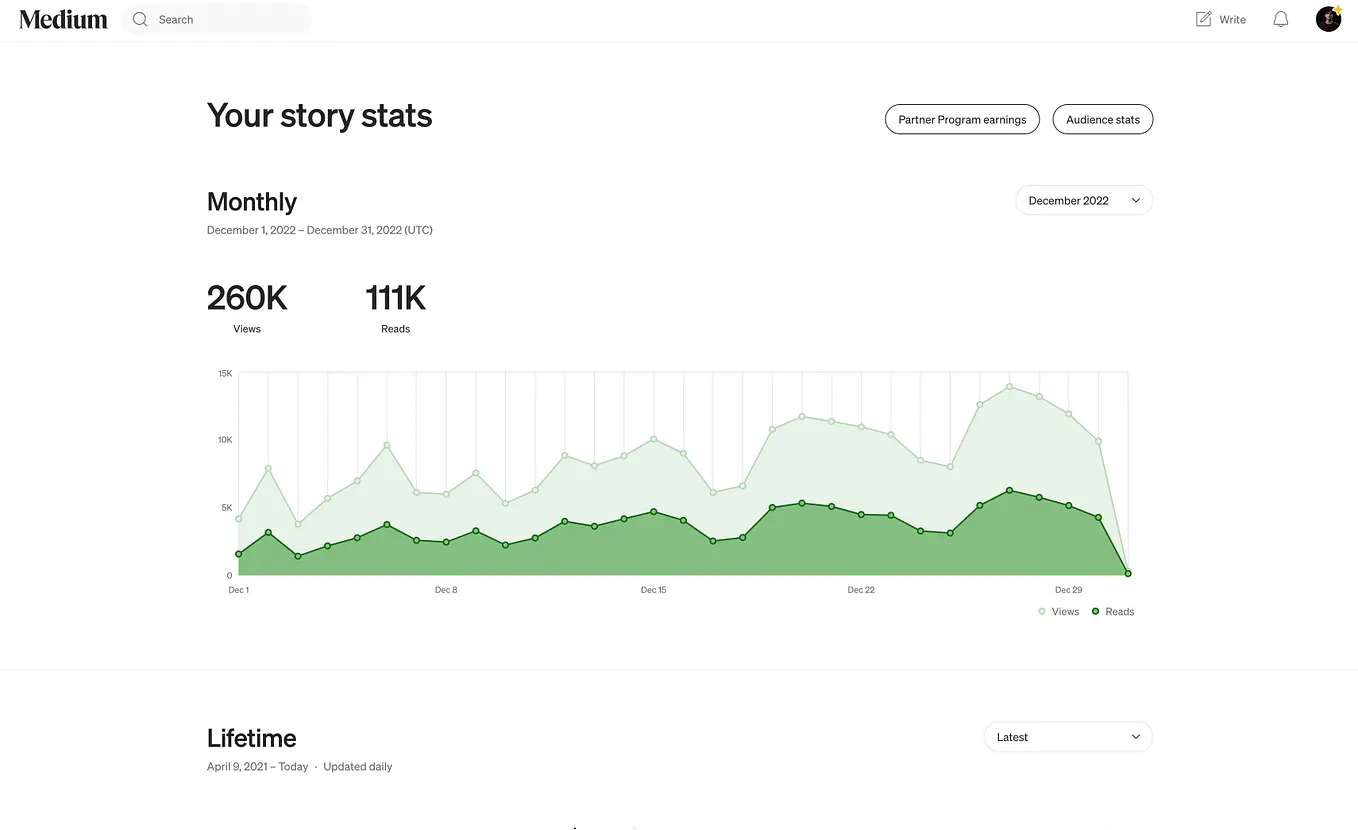Click the Reads legend marker
This screenshot has width=1358, height=830.
1096,611
